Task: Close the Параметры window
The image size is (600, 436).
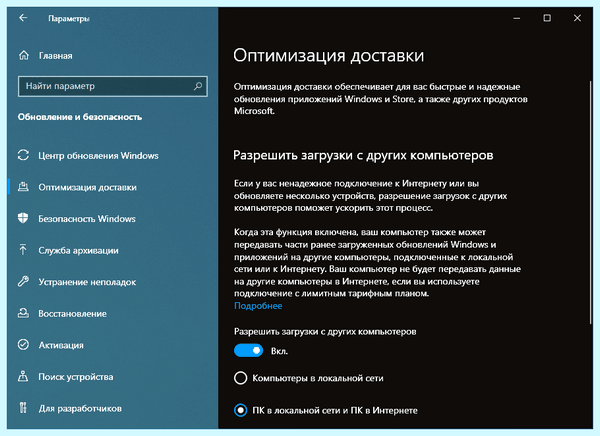Action: pyautogui.click(x=577, y=18)
